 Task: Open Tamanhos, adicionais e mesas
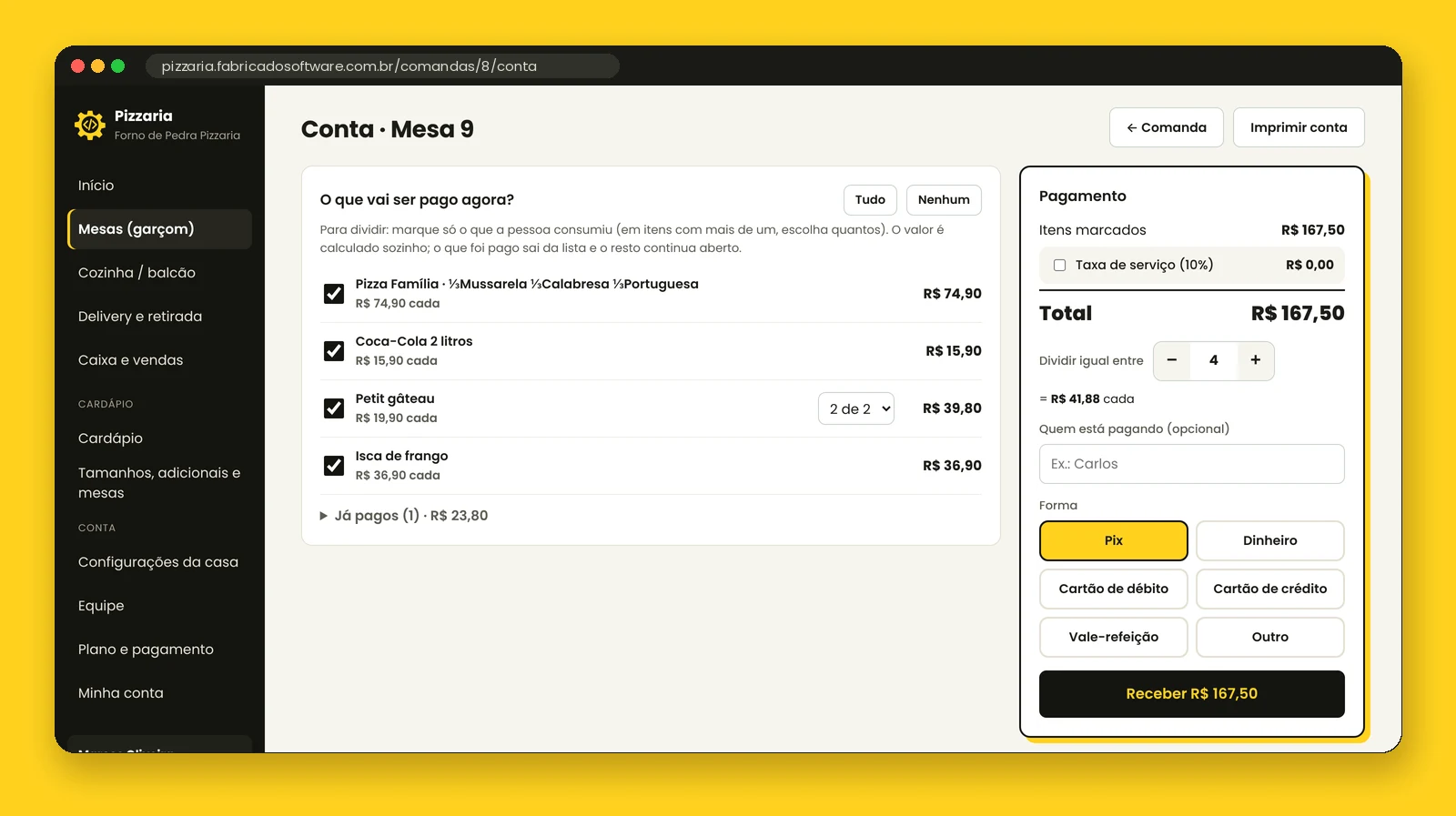[x=159, y=483]
